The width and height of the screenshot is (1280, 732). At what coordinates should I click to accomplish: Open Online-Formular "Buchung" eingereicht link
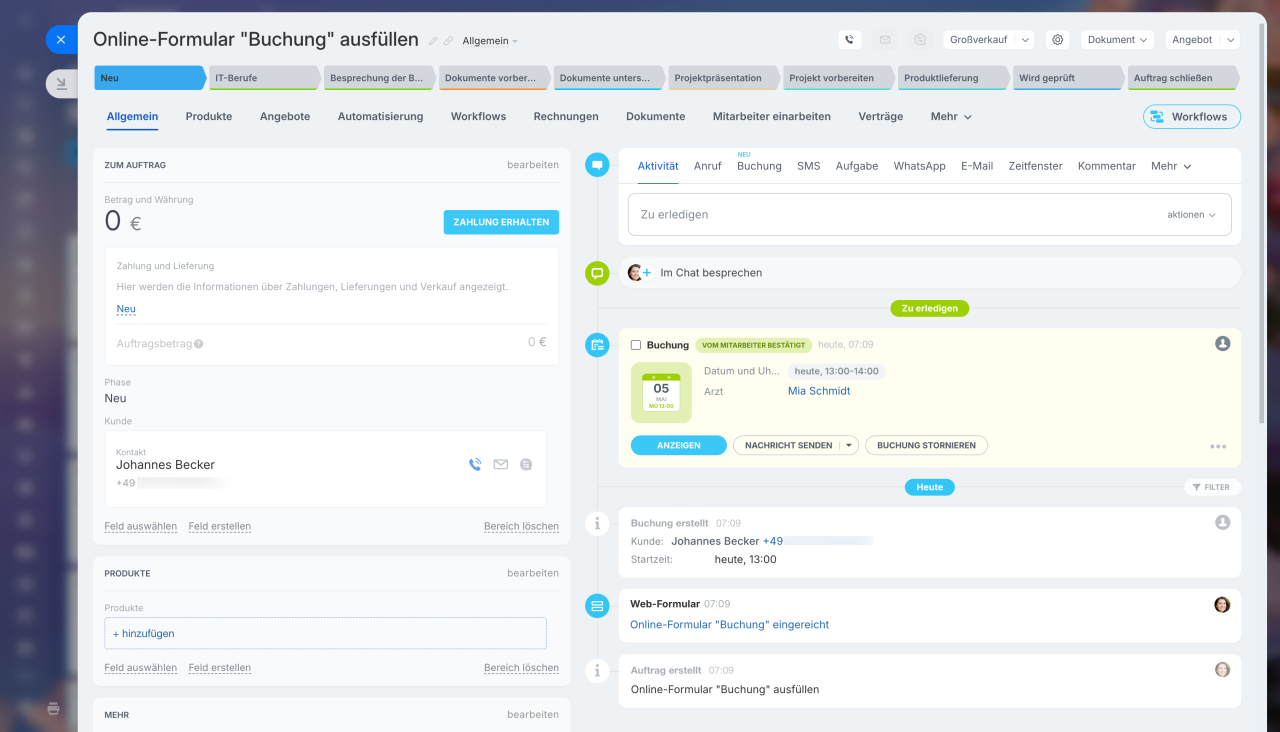[x=730, y=625]
